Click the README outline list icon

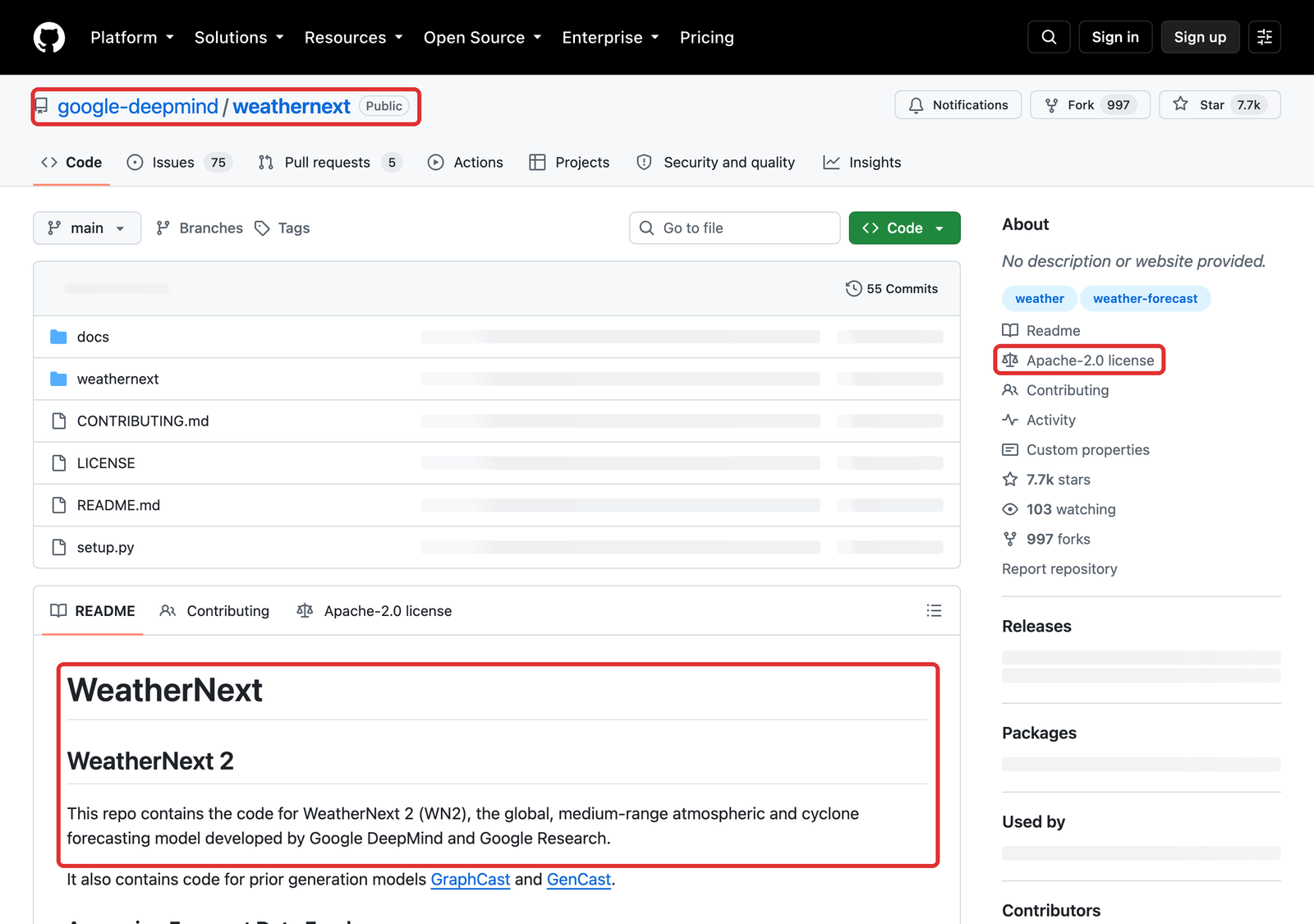click(934, 610)
